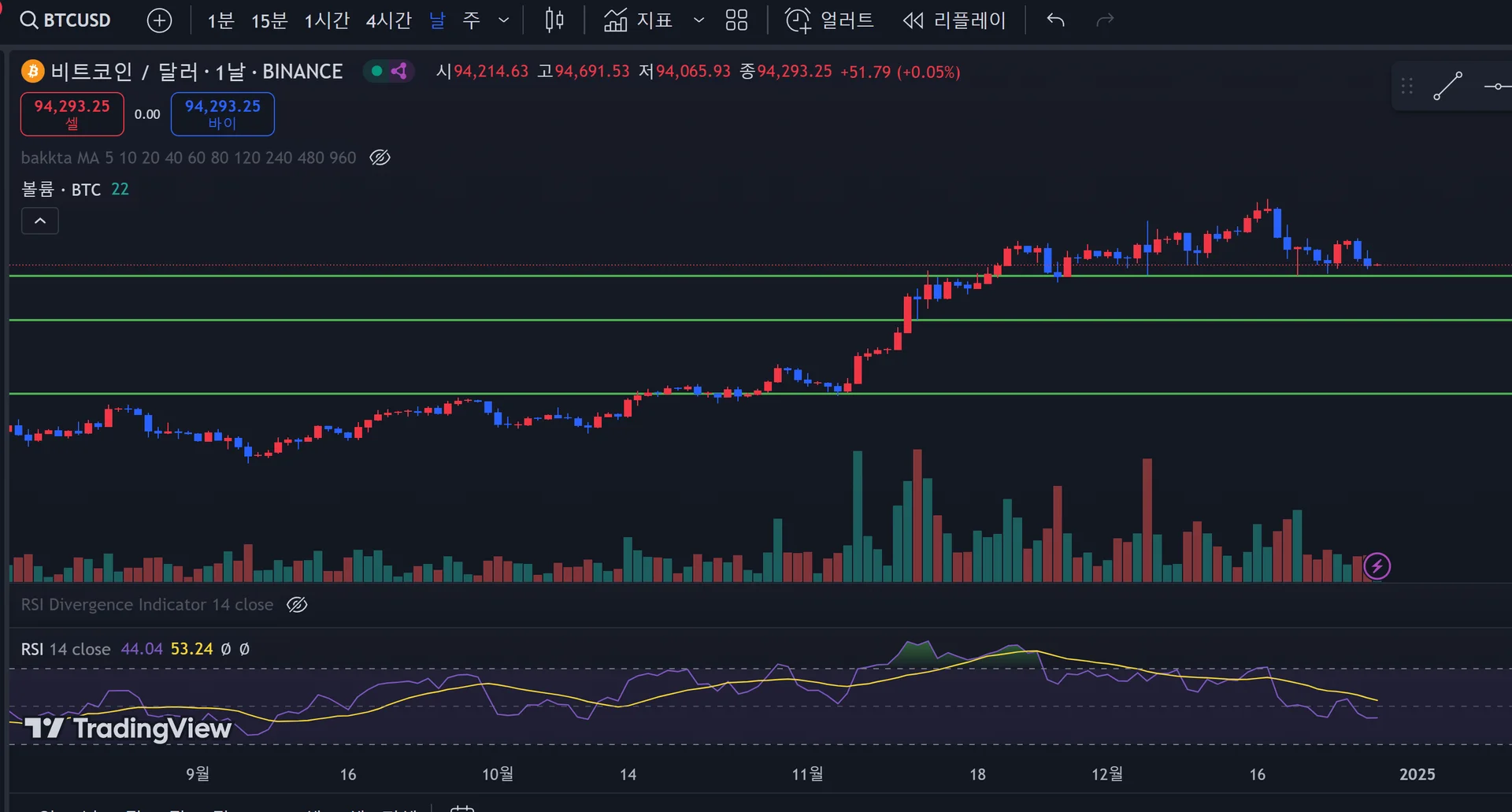Image resolution: width=1512 pixels, height=812 pixels.
Task: Click the purple node icon beside status dot
Action: [400, 72]
